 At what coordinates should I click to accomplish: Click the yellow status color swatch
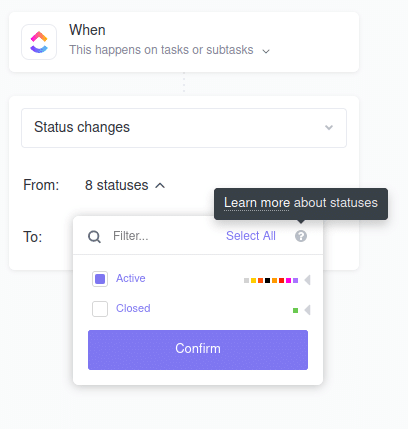pyautogui.click(x=253, y=280)
